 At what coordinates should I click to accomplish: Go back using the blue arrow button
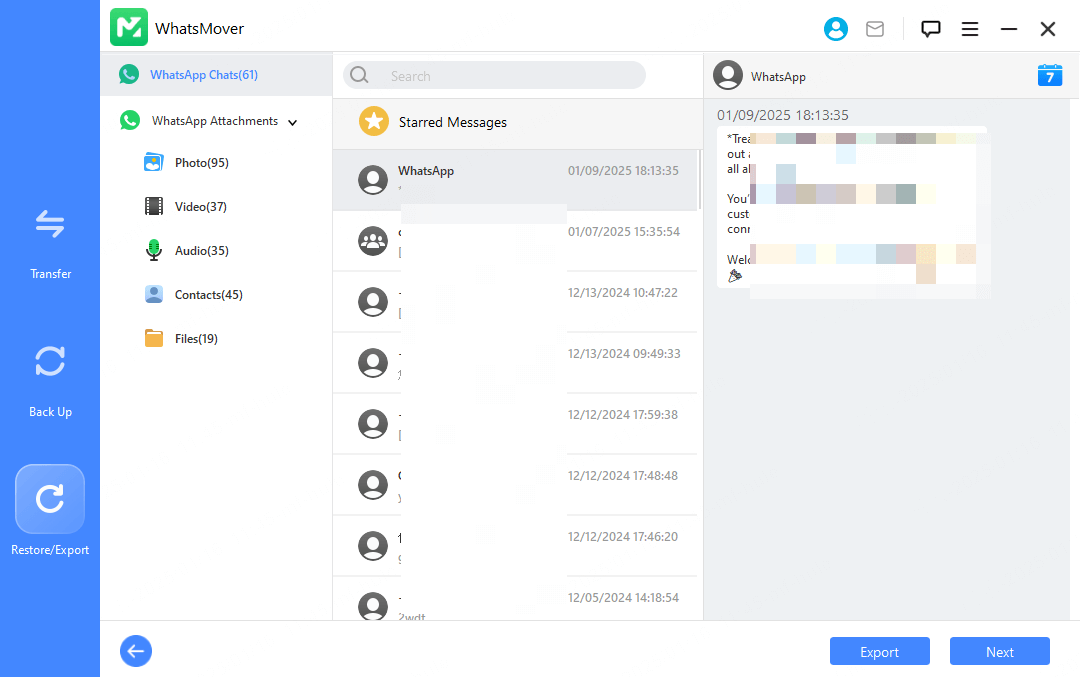[136, 651]
